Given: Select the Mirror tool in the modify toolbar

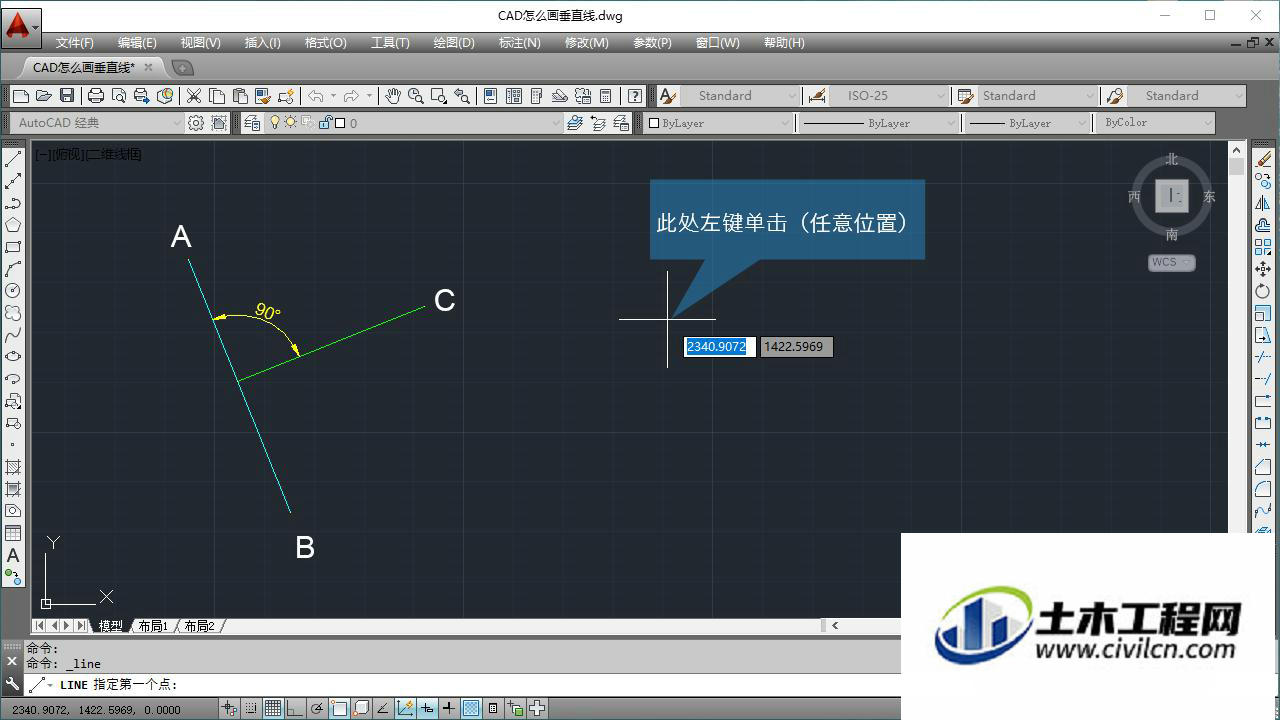Looking at the screenshot, I should [1263, 203].
